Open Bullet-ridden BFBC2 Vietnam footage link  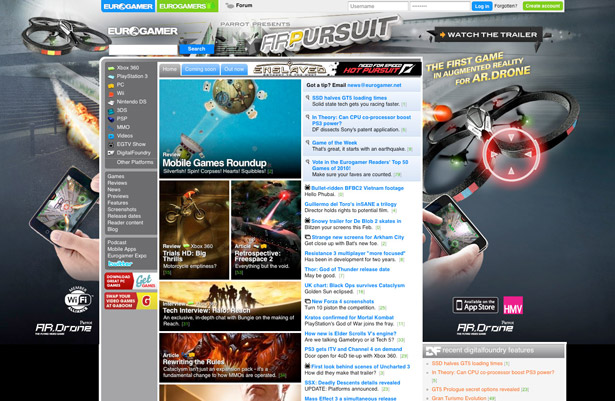point(357,188)
